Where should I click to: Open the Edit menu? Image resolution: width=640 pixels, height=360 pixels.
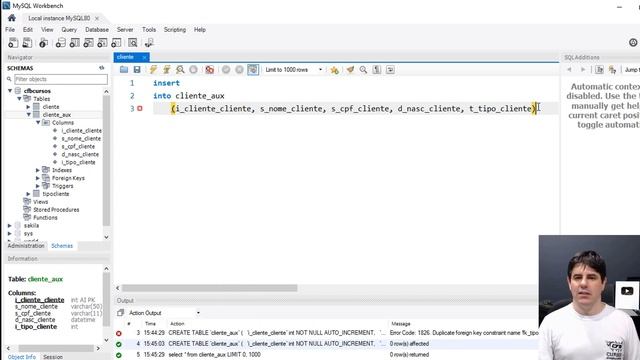click(x=28, y=30)
